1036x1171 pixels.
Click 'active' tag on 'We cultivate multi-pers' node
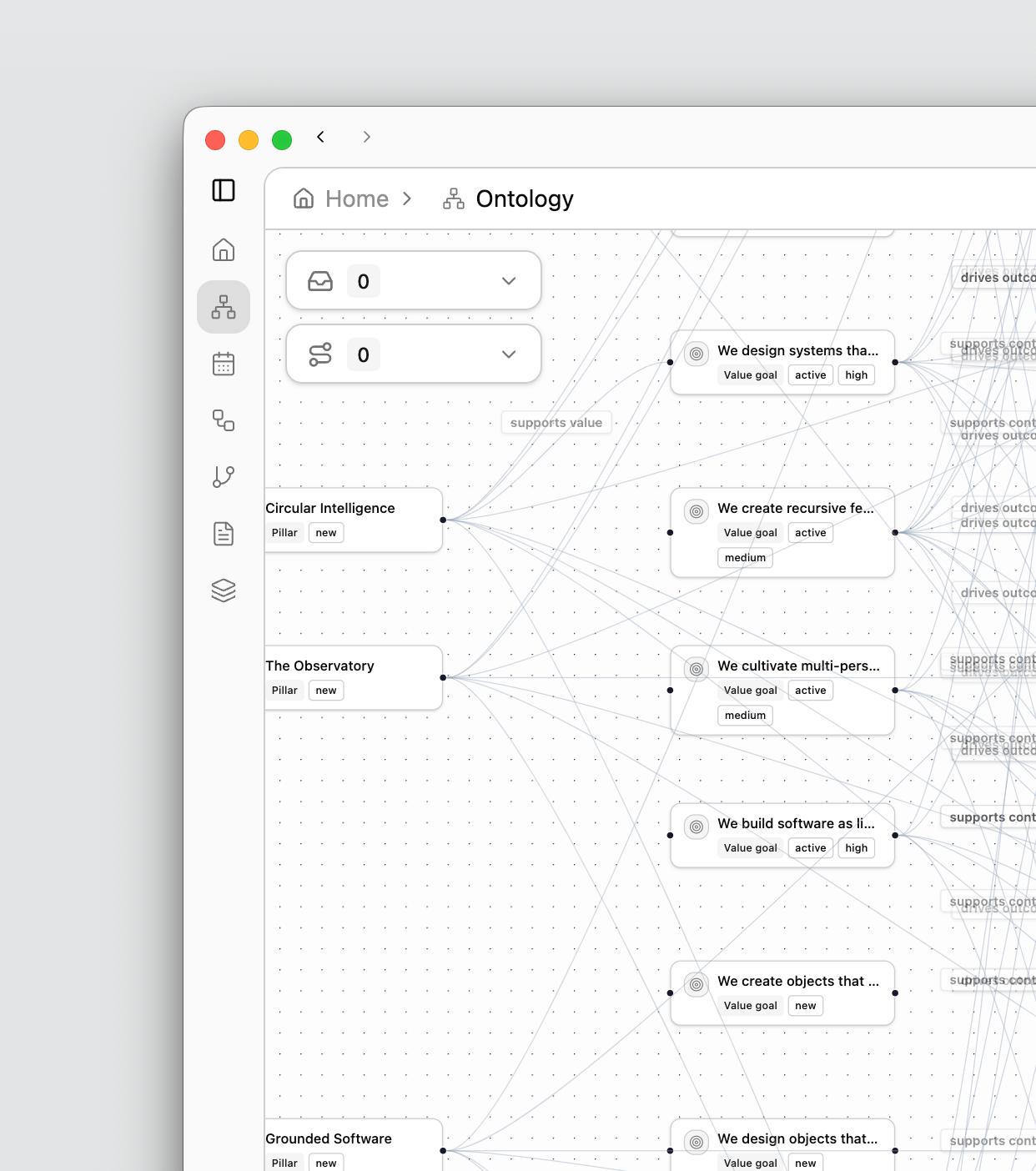[x=811, y=691]
